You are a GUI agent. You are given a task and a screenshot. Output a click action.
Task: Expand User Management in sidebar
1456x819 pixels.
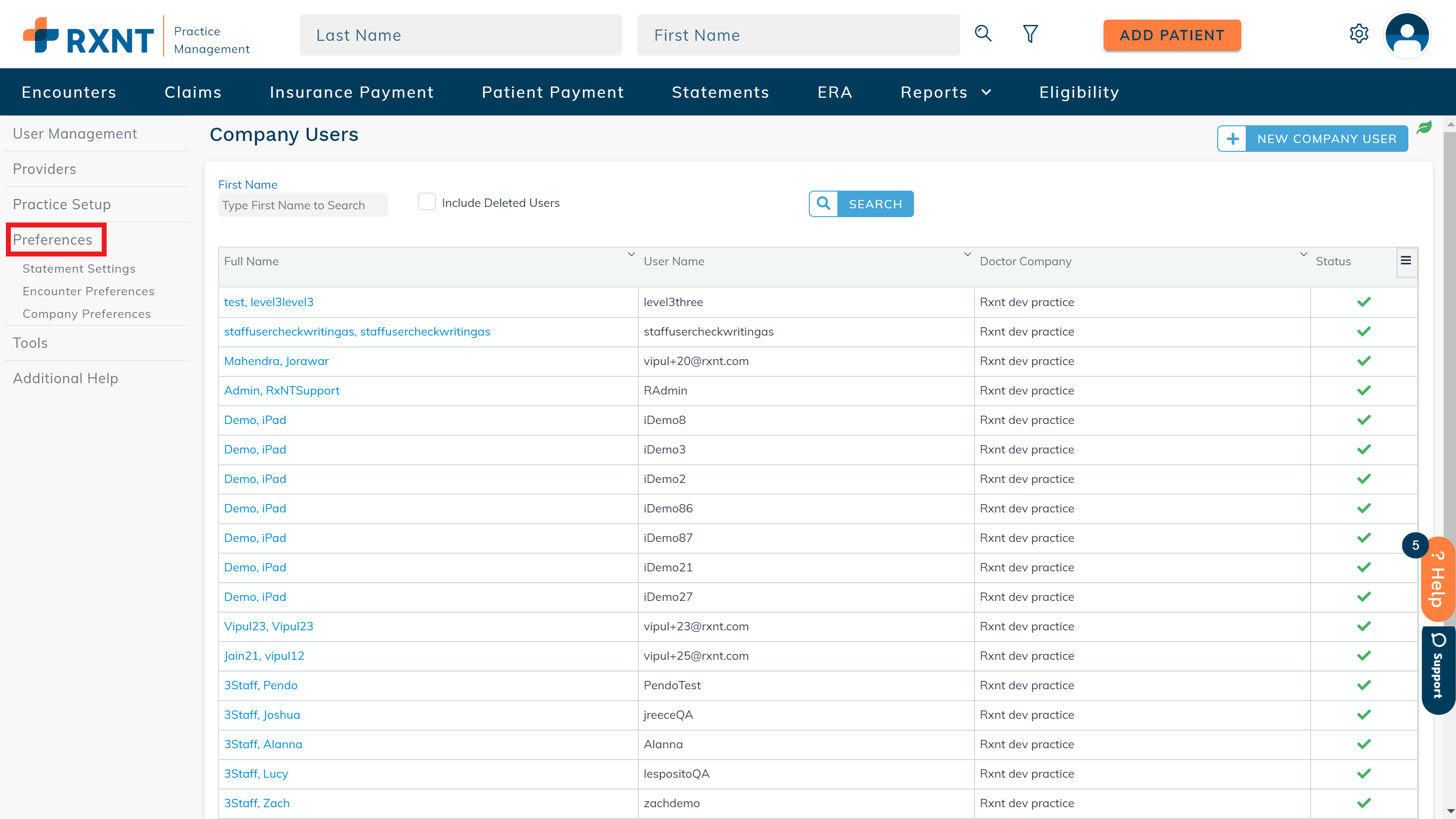tap(75, 134)
